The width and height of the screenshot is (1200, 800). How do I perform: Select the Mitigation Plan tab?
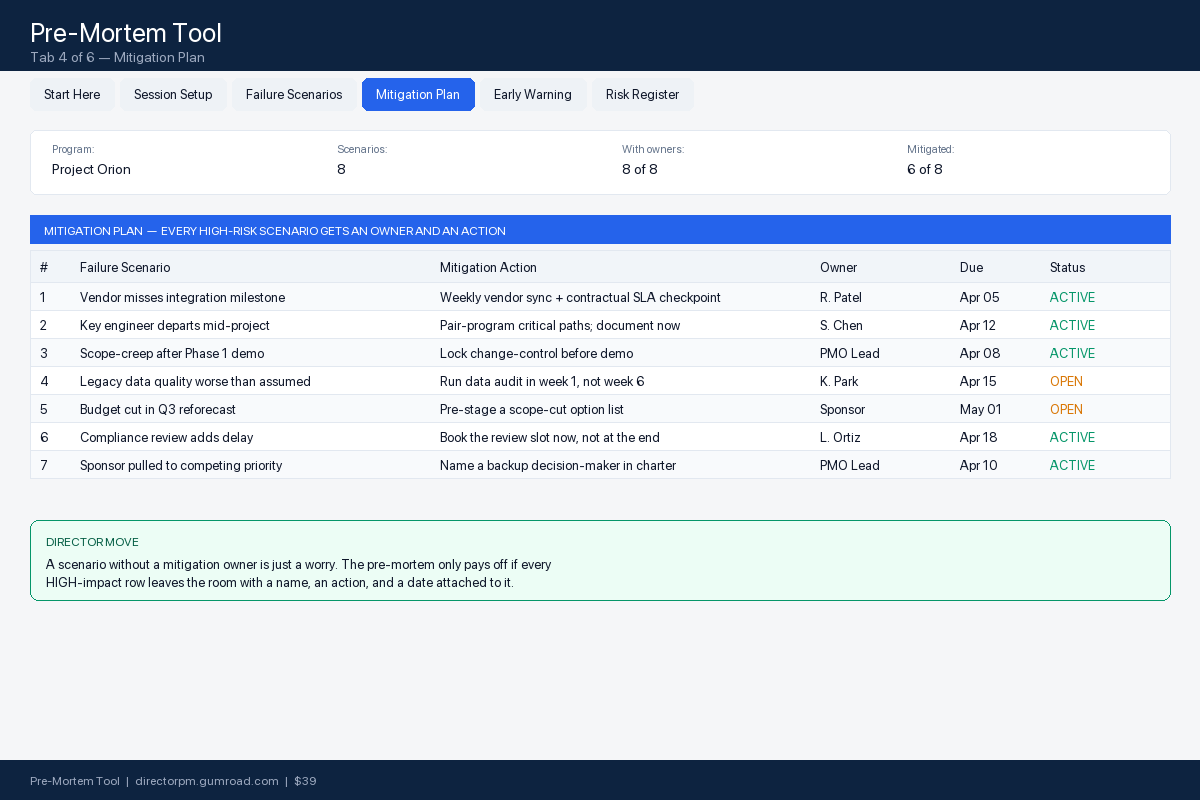[x=418, y=95]
